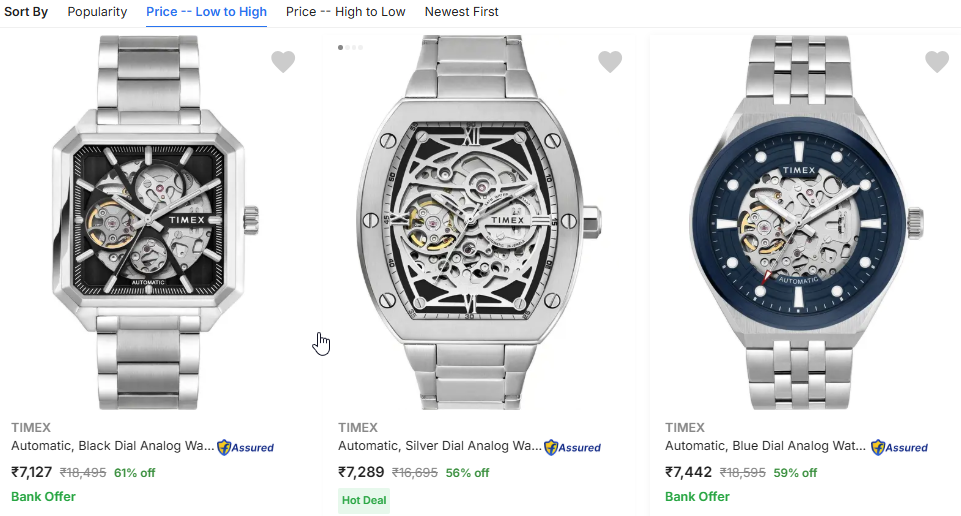Image resolution: width=961 pixels, height=516 pixels.
Task: Wishlist the silver dial Timex watch
Action: pyautogui.click(x=610, y=62)
